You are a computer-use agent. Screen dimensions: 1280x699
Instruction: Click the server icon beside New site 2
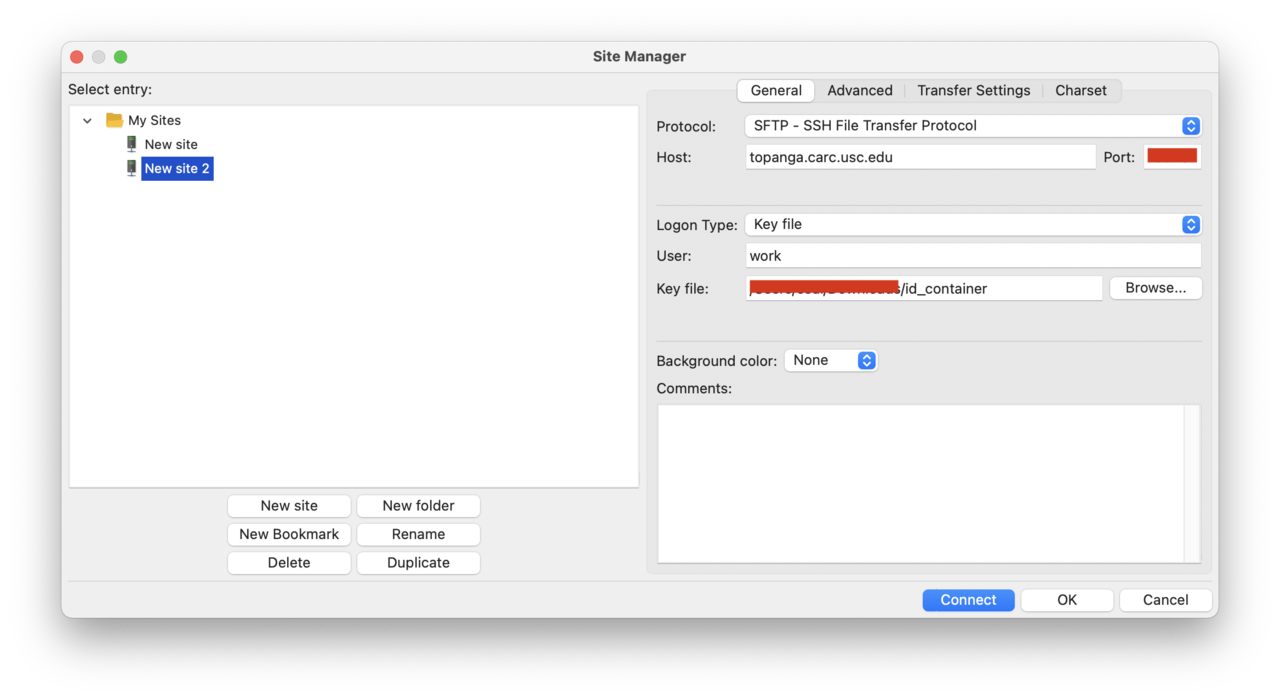[131, 168]
